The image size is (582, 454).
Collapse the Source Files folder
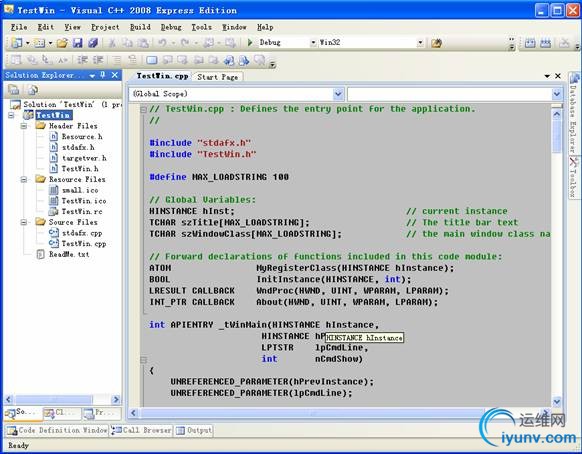[x=24, y=222]
